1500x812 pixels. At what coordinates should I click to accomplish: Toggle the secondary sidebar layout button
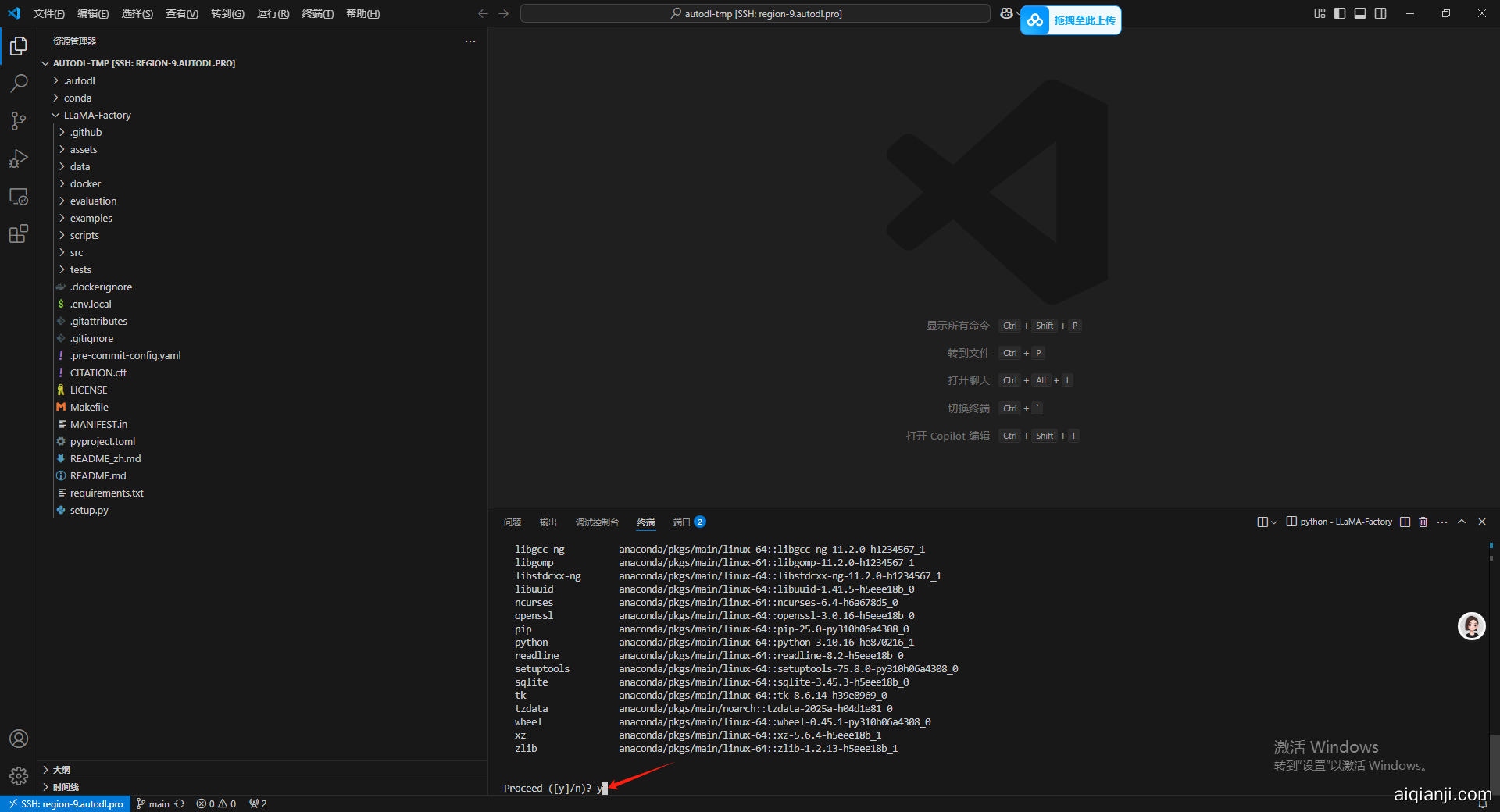(1380, 13)
